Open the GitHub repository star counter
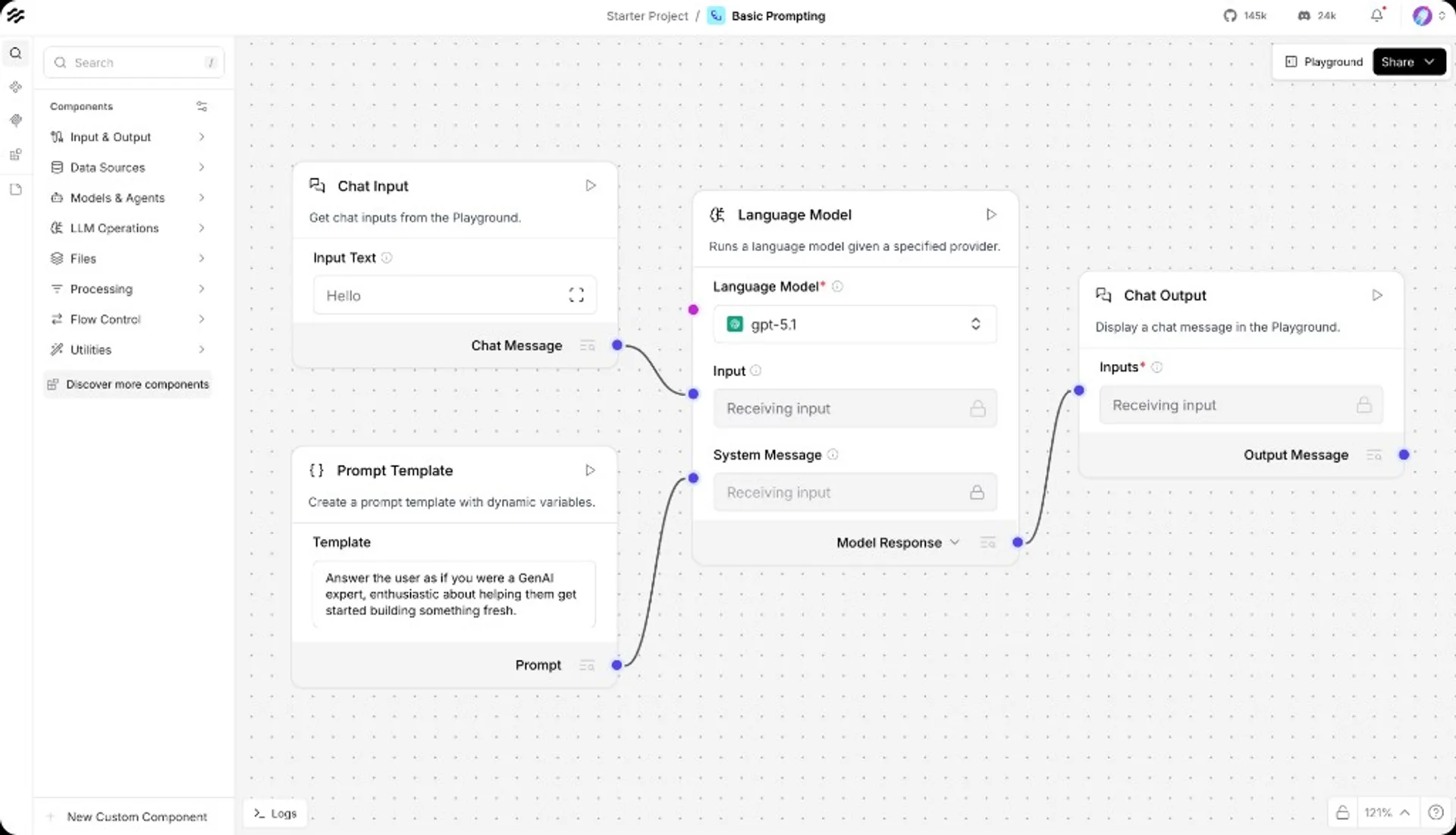Screen dimensions: 1456x835 [x=1245, y=15]
